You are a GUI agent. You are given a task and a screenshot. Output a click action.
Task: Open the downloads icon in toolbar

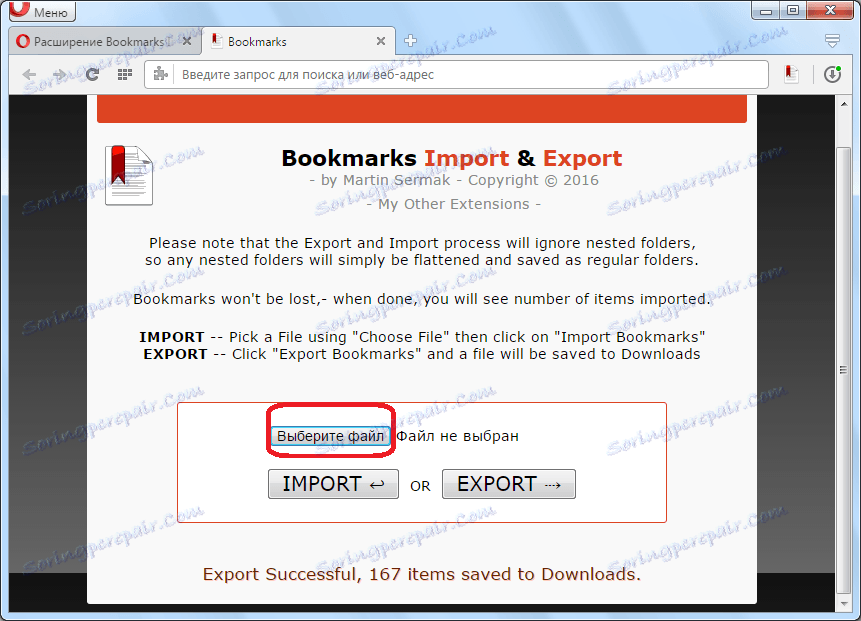point(832,74)
